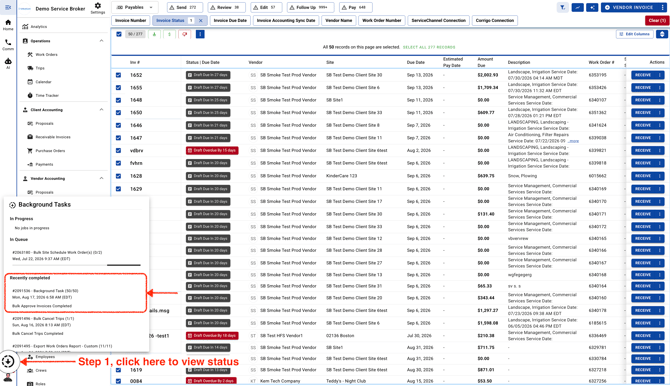Switch to the Review tab
This screenshot has height=386, width=670.
226,7
